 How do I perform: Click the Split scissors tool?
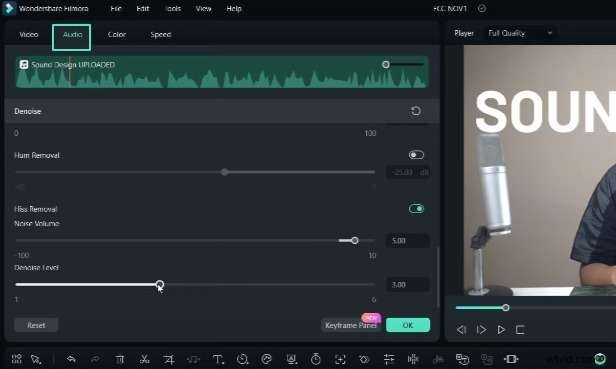click(x=145, y=359)
